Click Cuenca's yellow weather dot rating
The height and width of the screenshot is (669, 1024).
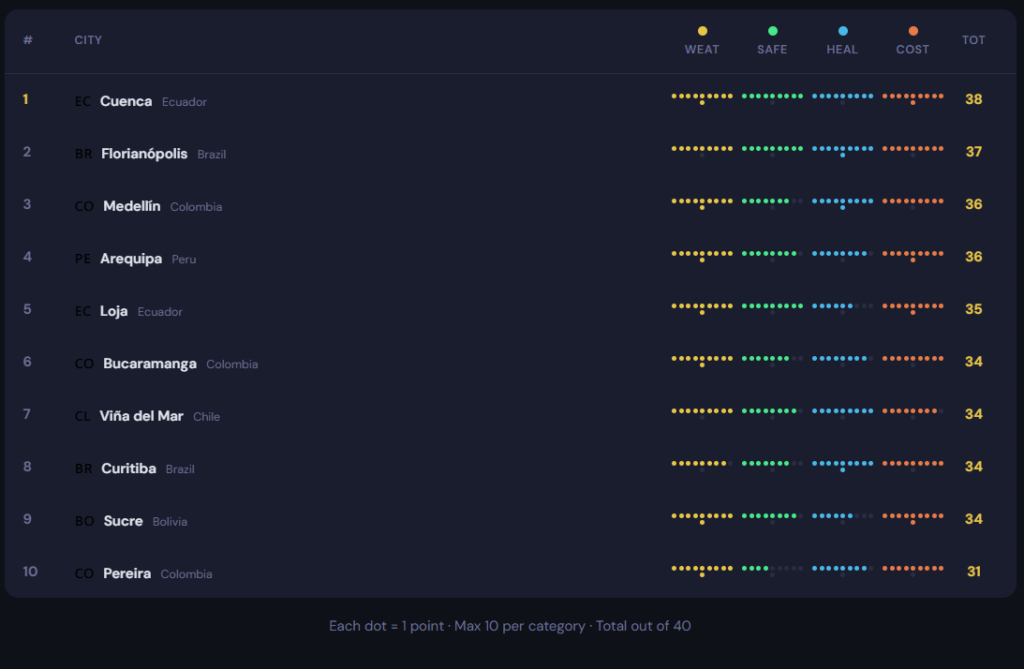(702, 97)
